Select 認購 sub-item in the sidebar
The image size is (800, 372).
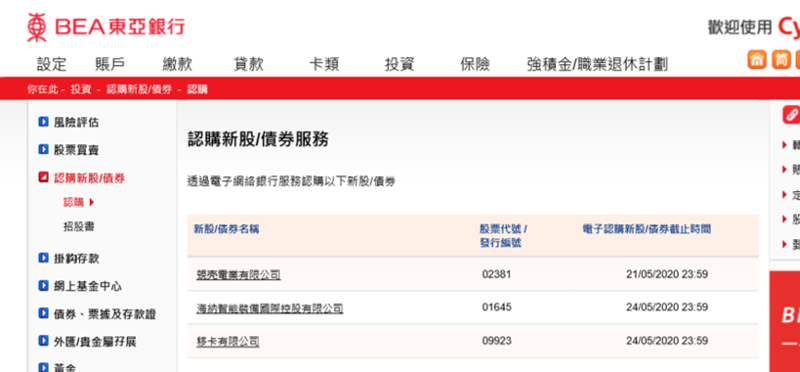(x=73, y=202)
